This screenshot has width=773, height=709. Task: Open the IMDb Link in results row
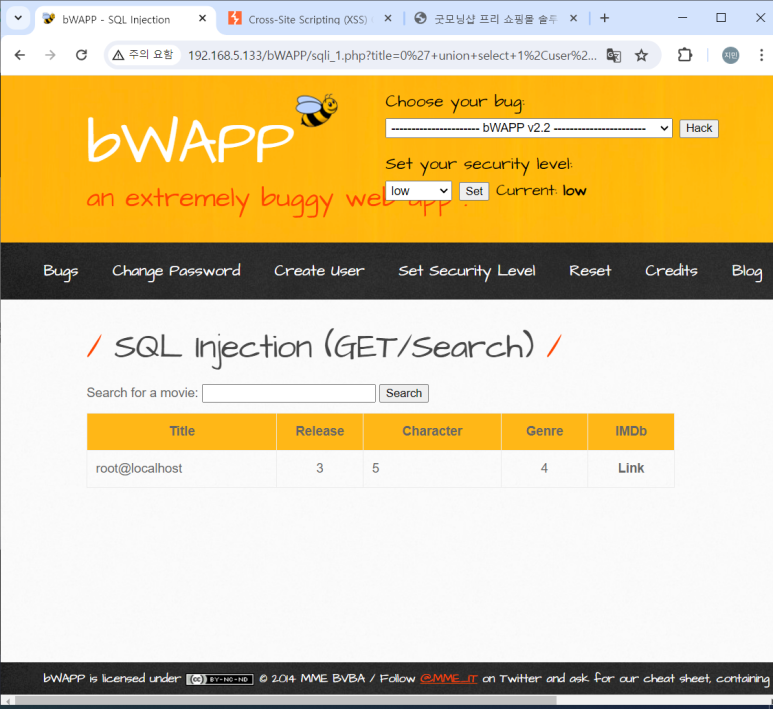631,468
